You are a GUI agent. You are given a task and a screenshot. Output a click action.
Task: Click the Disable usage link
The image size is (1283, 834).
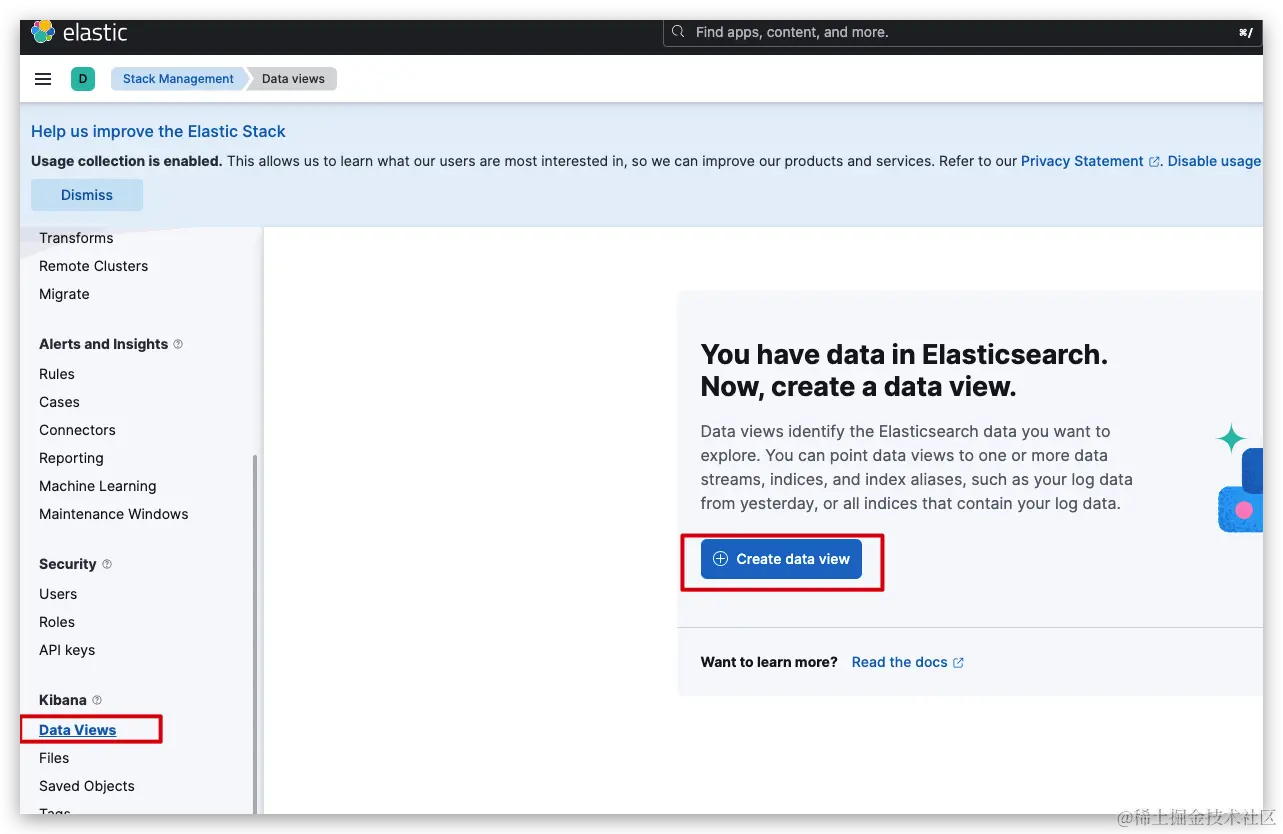(1214, 161)
